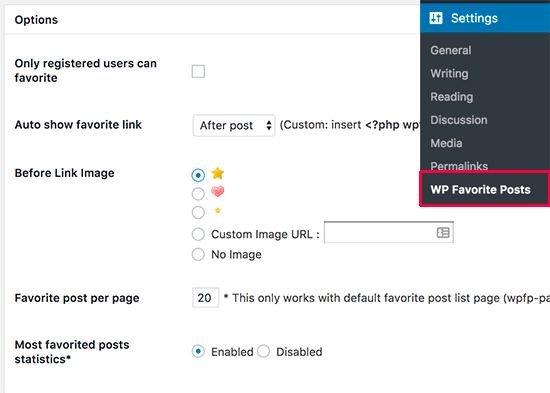550x393 pixels.
Task: Check Only registered users can favorite
Action: point(198,71)
